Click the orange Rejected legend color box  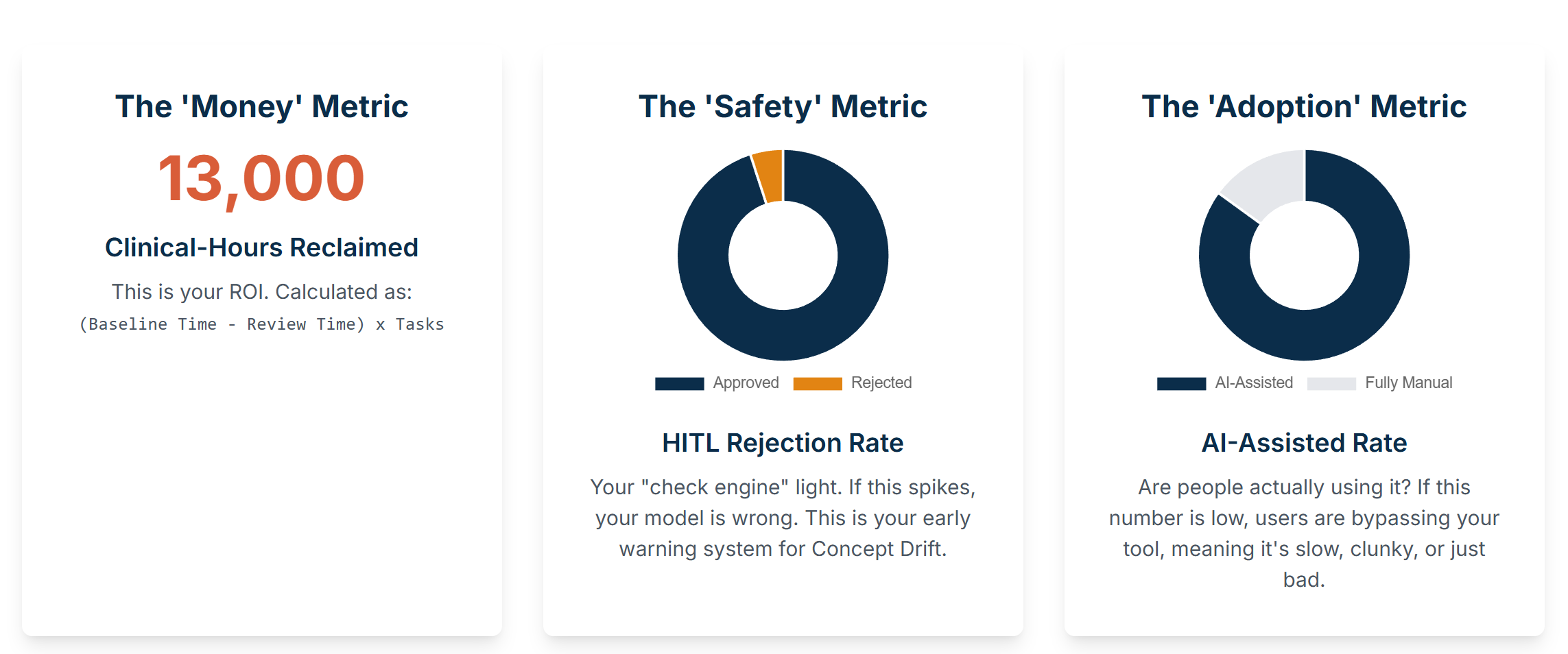[817, 383]
